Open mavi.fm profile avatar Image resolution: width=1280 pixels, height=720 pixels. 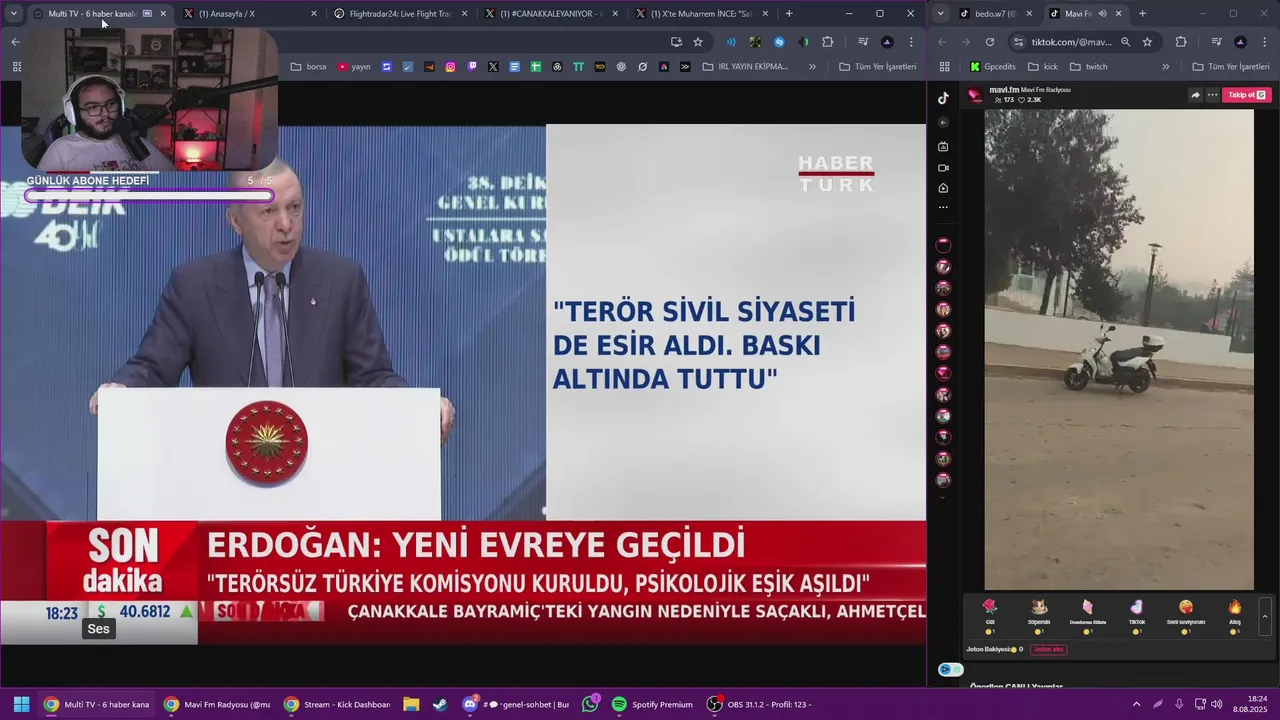(x=976, y=95)
